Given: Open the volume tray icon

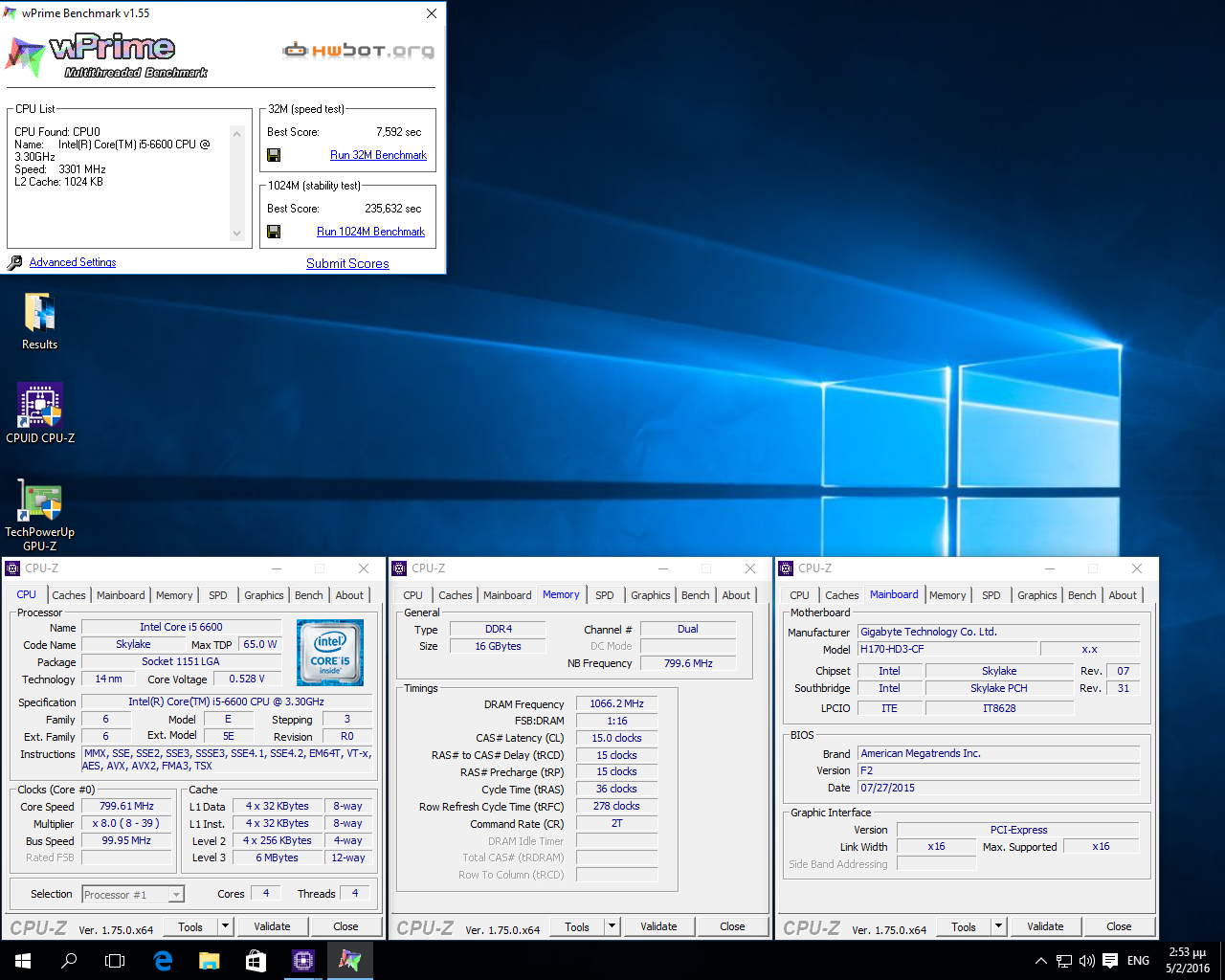Looking at the screenshot, I should coord(1086,961).
